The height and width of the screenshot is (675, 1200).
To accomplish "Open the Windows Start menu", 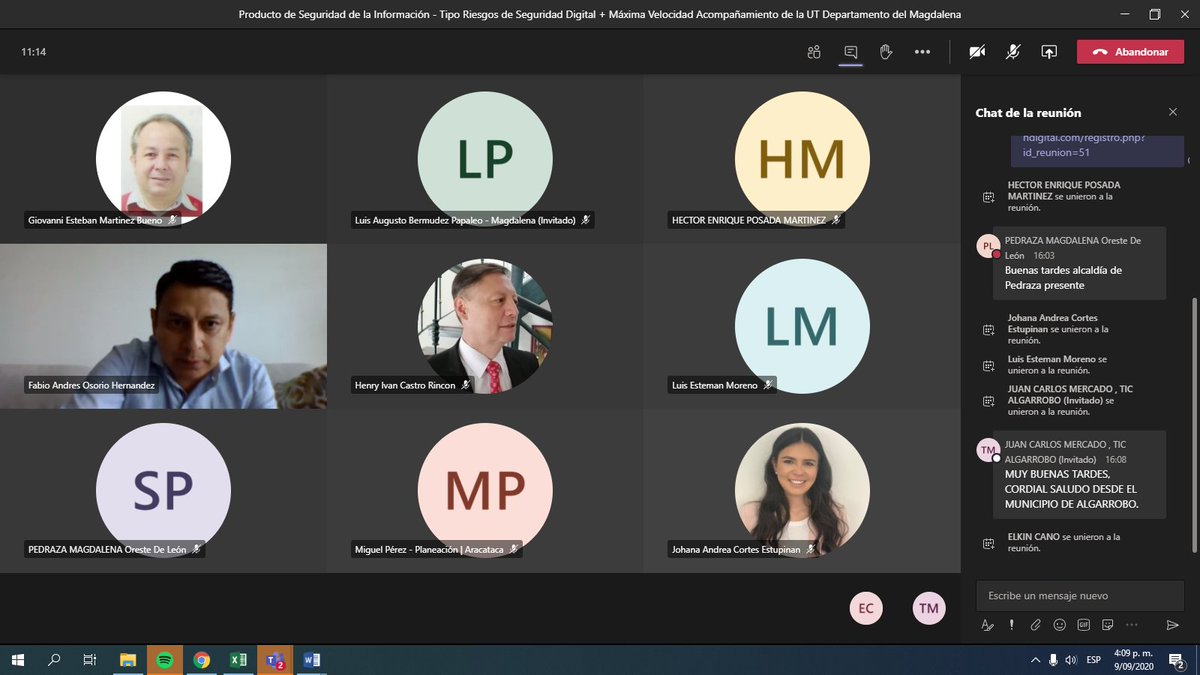I will tap(18, 660).
